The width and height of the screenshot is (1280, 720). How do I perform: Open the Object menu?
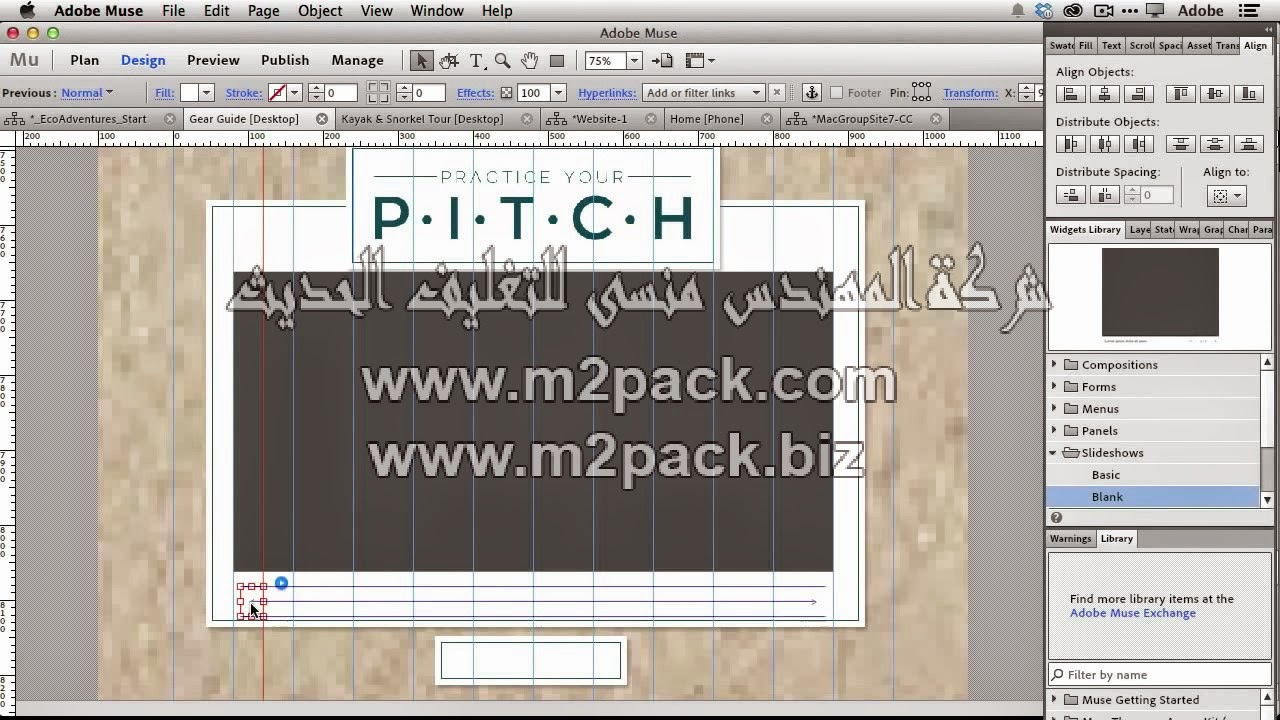[320, 11]
